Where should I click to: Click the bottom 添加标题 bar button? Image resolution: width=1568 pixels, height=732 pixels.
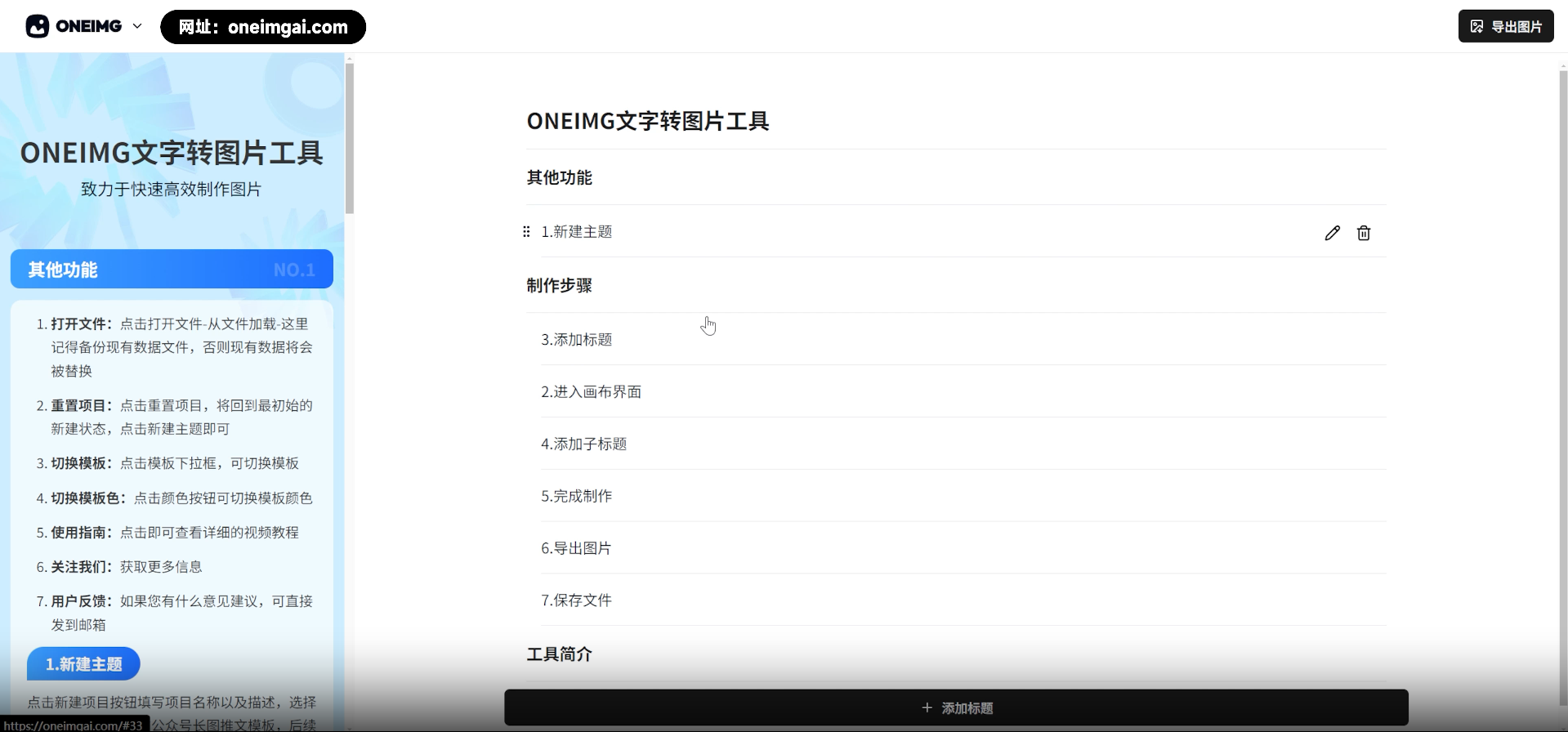pyautogui.click(x=956, y=707)
